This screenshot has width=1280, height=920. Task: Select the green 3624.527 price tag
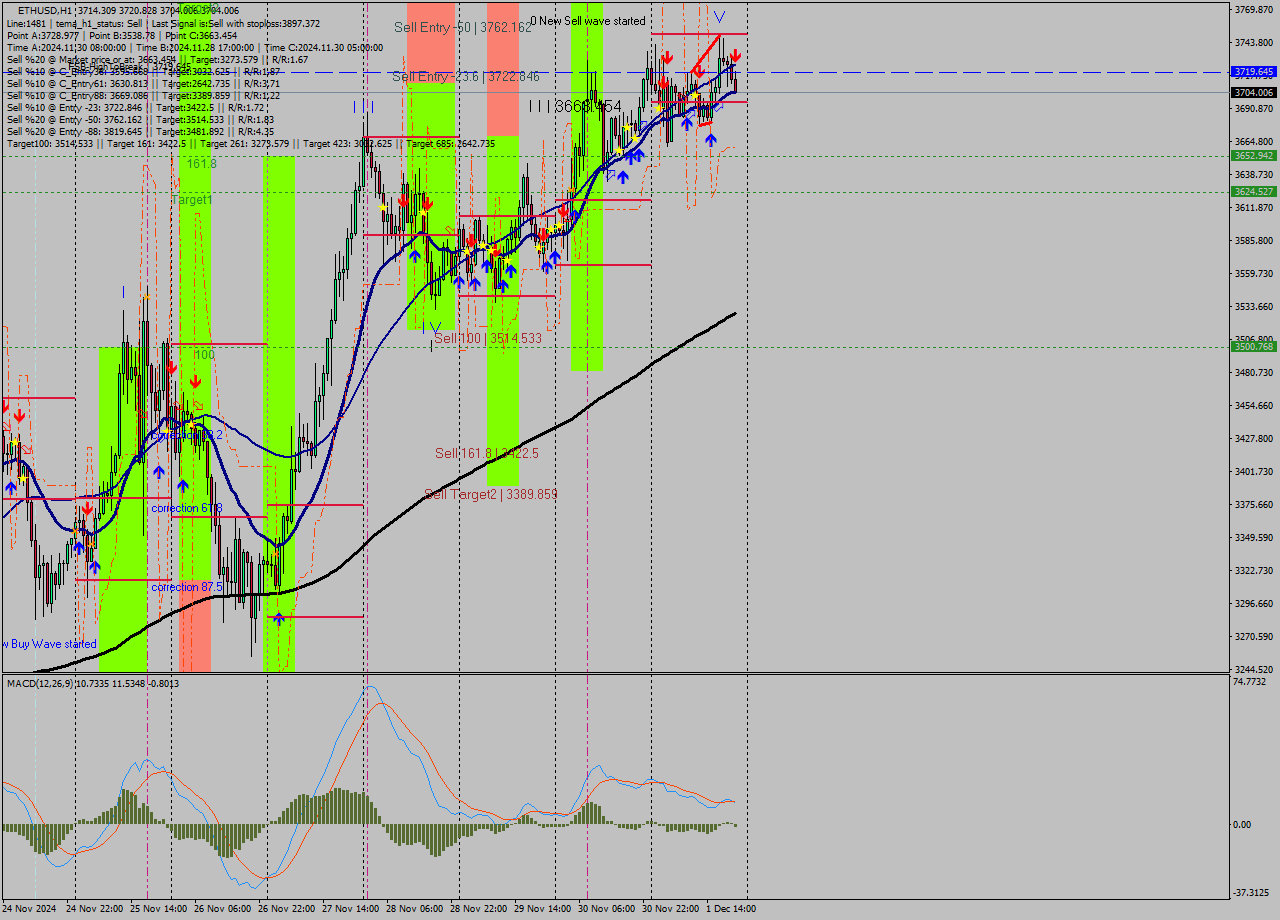pos(1253,192)
